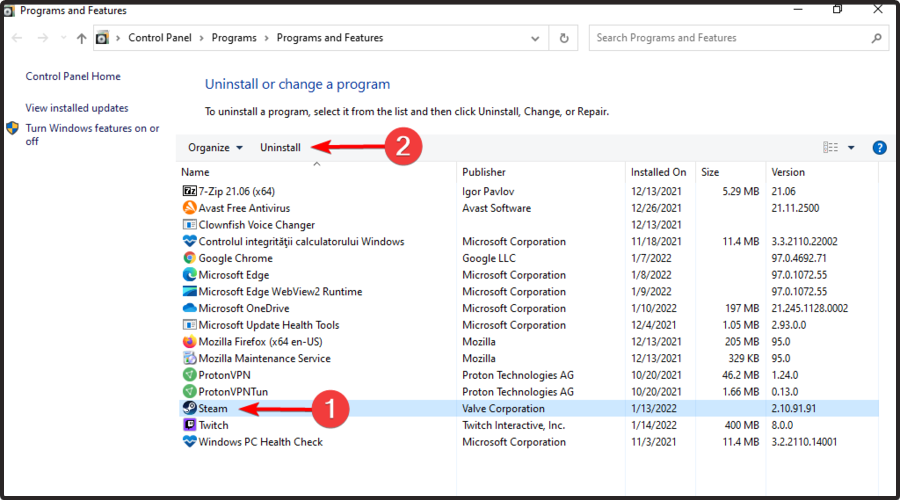Expand the chevron after Control Panel breadcrumb
Screen dimensions: 900x500
[x=201, y=38]
